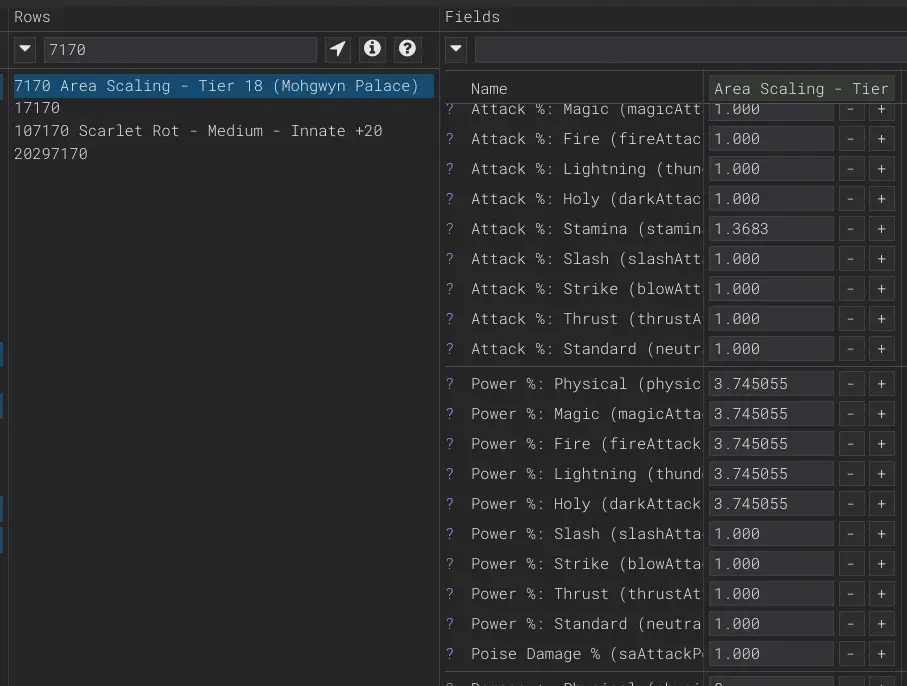
Task: Focus the Rows search box containing 7170
Action: point(180,50)
